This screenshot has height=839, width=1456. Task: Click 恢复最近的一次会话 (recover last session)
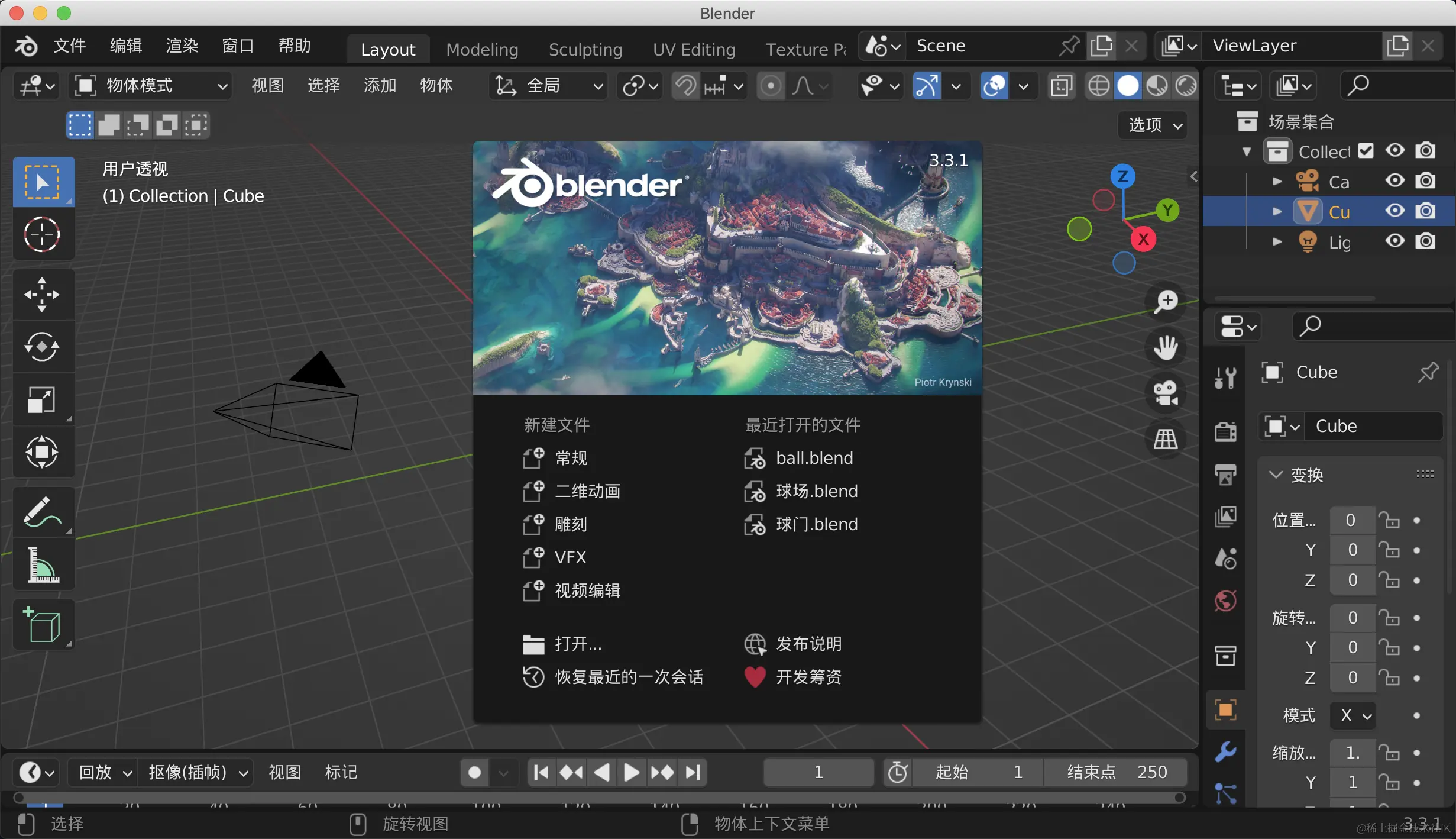click(x=628, y=677)
